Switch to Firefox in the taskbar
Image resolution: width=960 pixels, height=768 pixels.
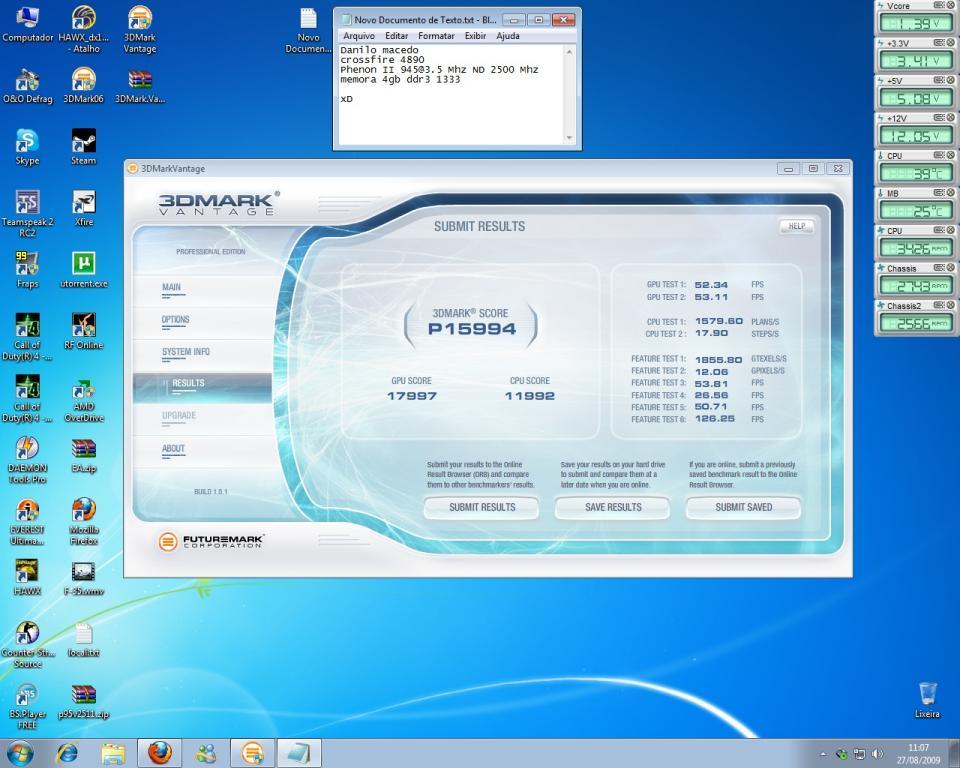[x=160, y=753]
